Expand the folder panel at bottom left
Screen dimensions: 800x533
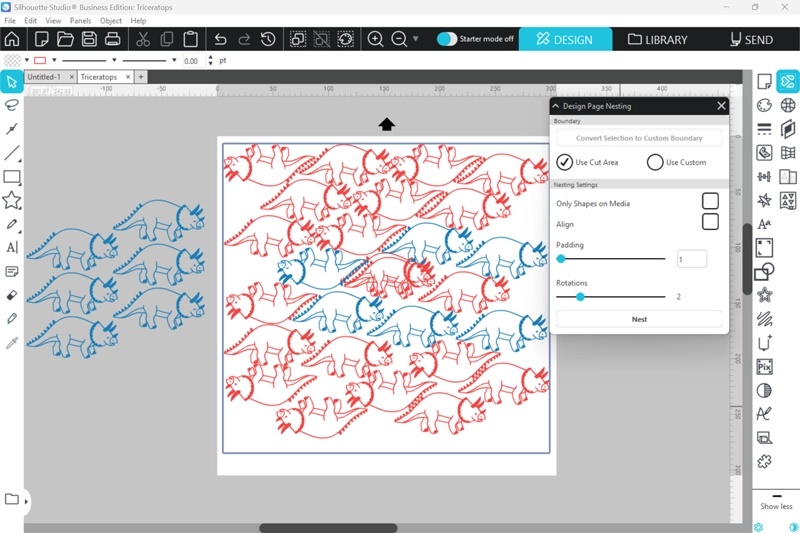(26, 500)
